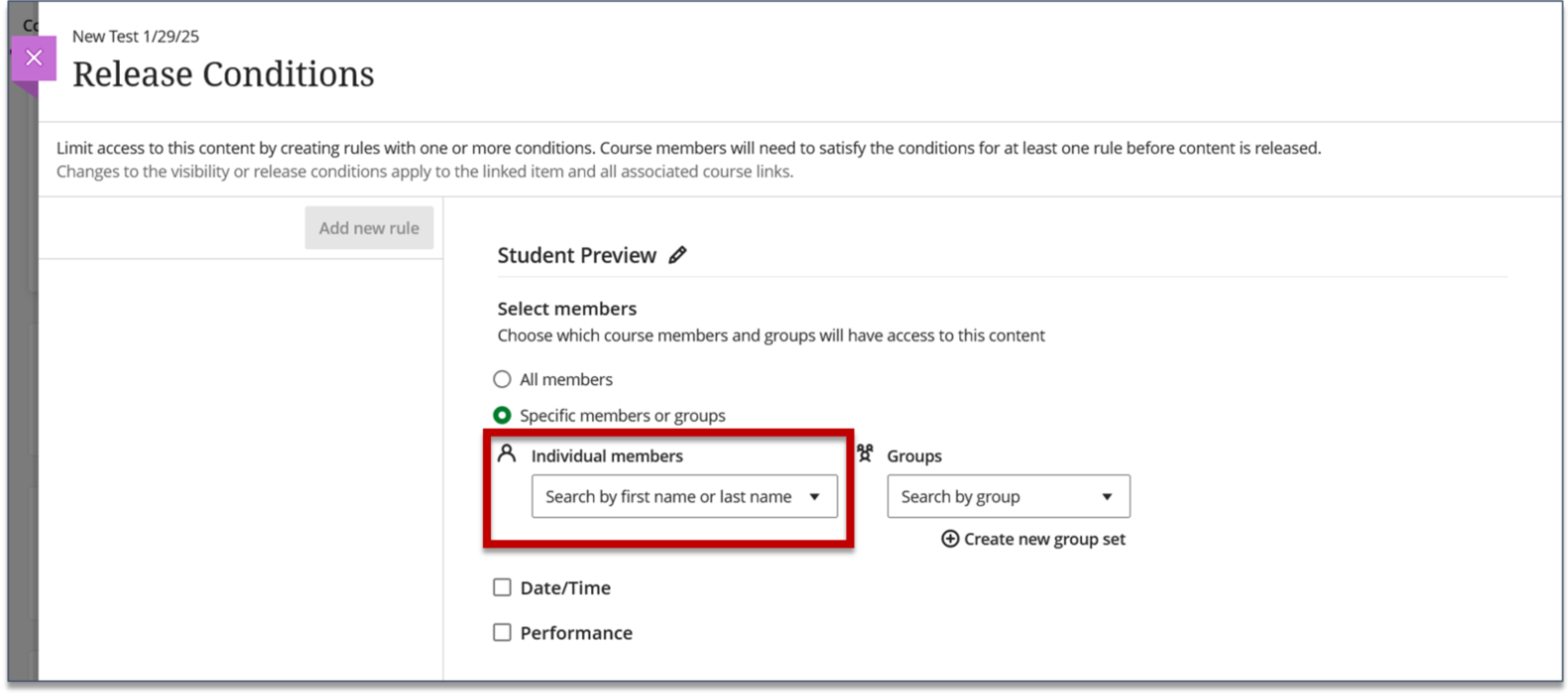1568x695 pixels.
Task: Click the Search by first name field
Action: 668,497
